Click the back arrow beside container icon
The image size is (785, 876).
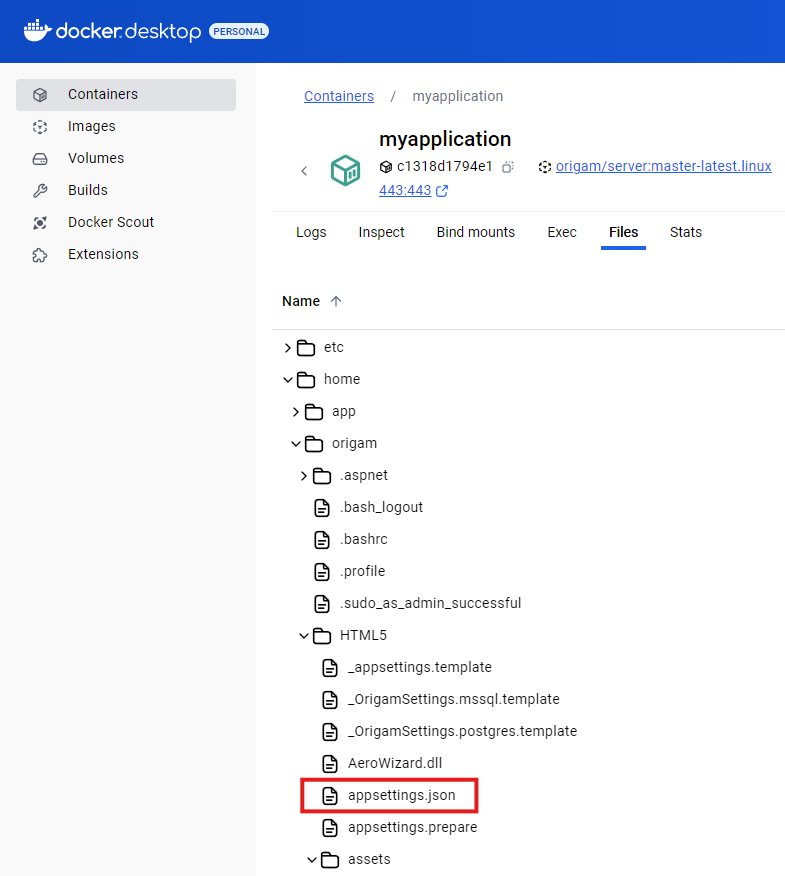point(304,171)
